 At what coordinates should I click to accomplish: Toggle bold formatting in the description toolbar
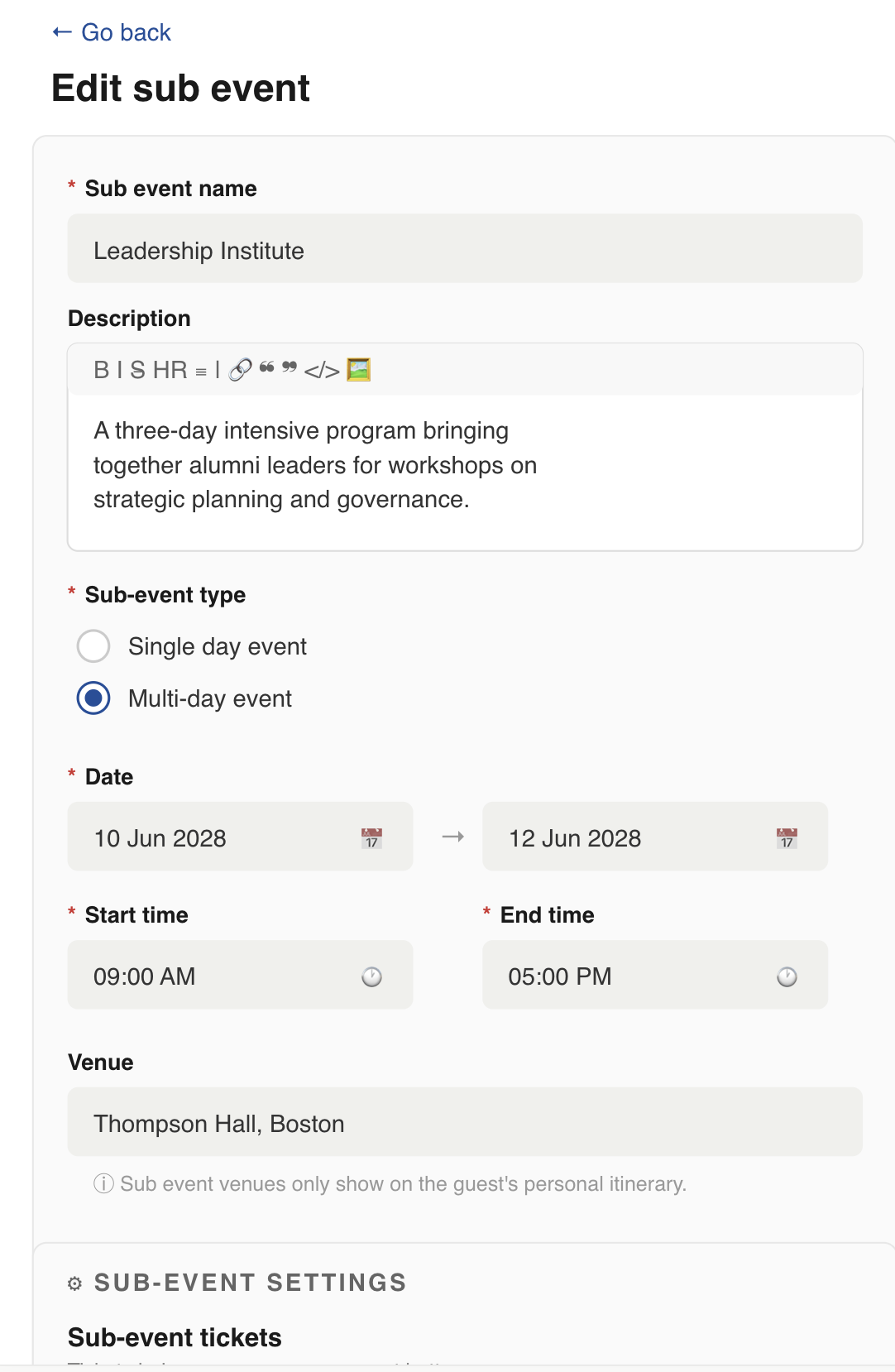(x=101, y=370)
